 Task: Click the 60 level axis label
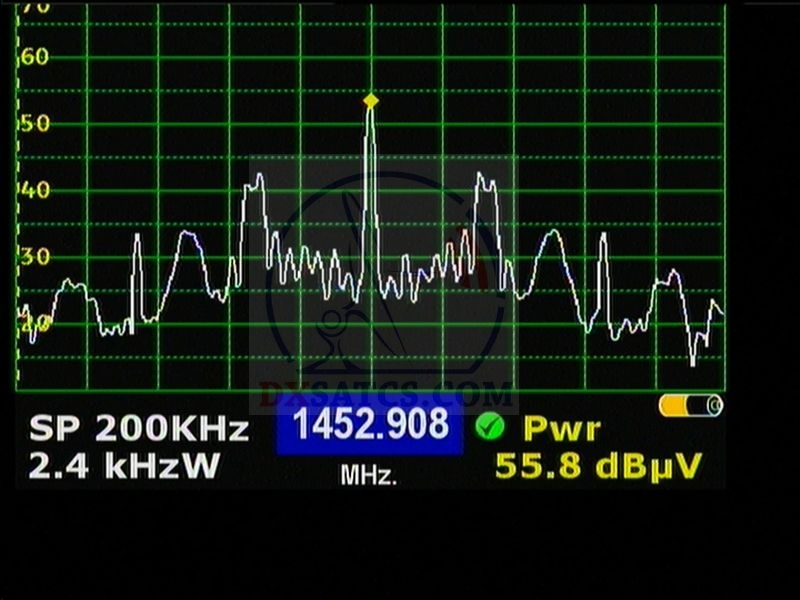[x=35, y=57]
